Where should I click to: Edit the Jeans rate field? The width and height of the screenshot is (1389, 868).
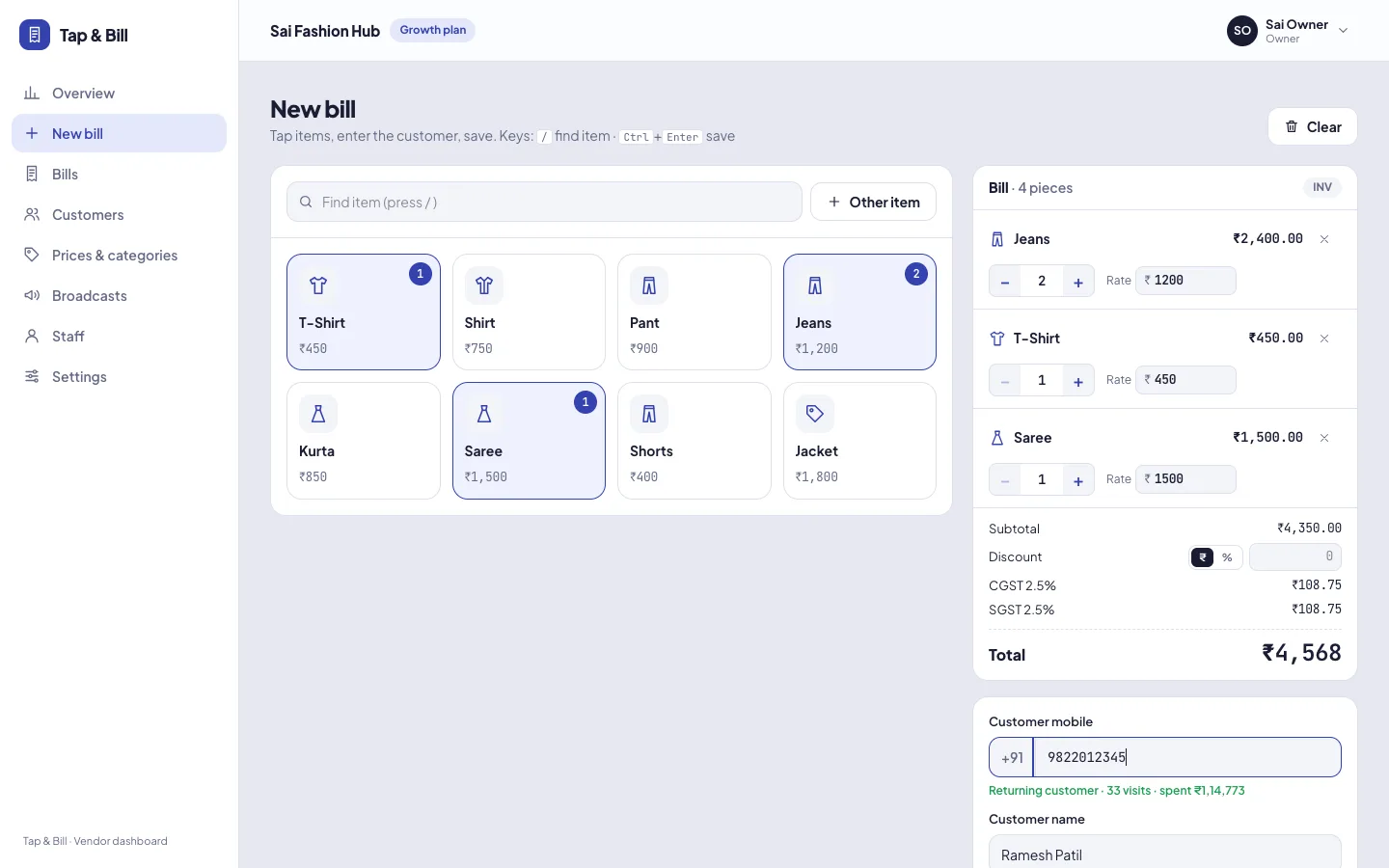(x=1186, y=281)
